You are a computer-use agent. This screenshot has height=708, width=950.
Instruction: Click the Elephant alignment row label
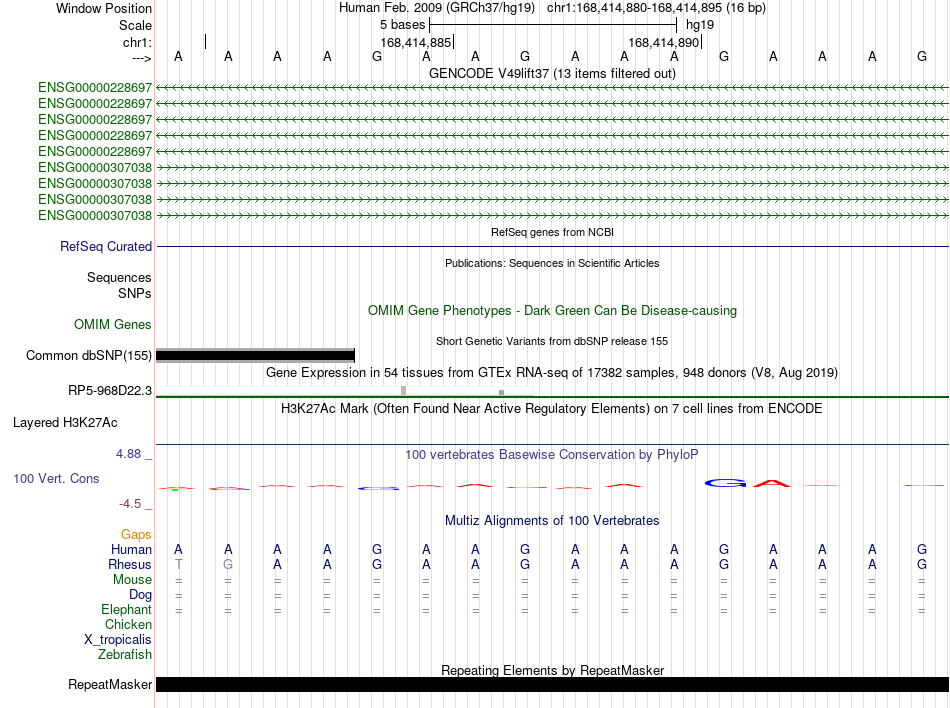pyautogui.click(x=126, y=609)
